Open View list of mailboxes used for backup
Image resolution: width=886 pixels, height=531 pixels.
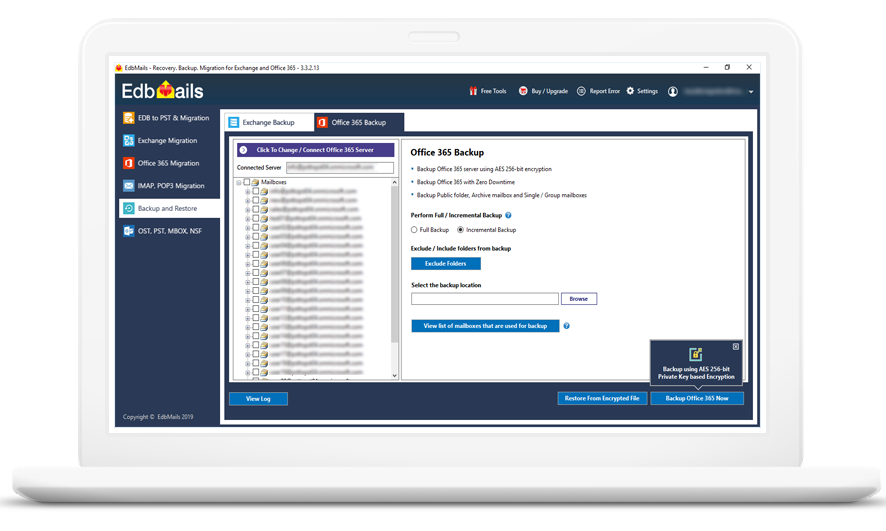(485, 326)
